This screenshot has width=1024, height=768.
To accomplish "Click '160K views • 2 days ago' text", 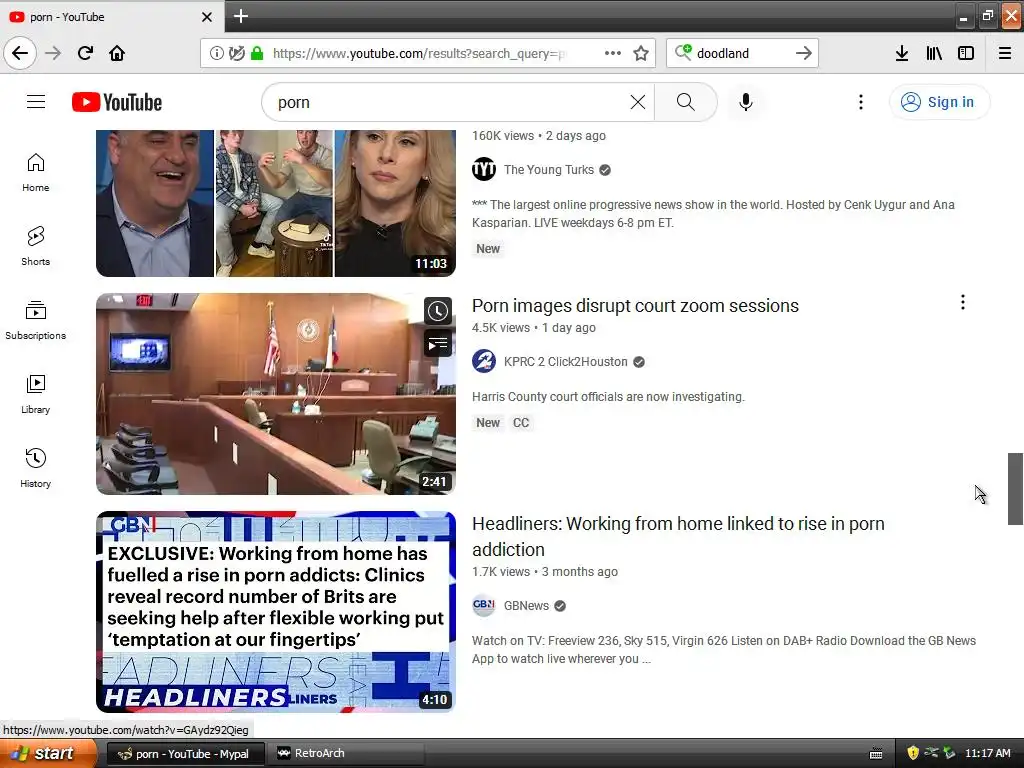I will (539, 136).
